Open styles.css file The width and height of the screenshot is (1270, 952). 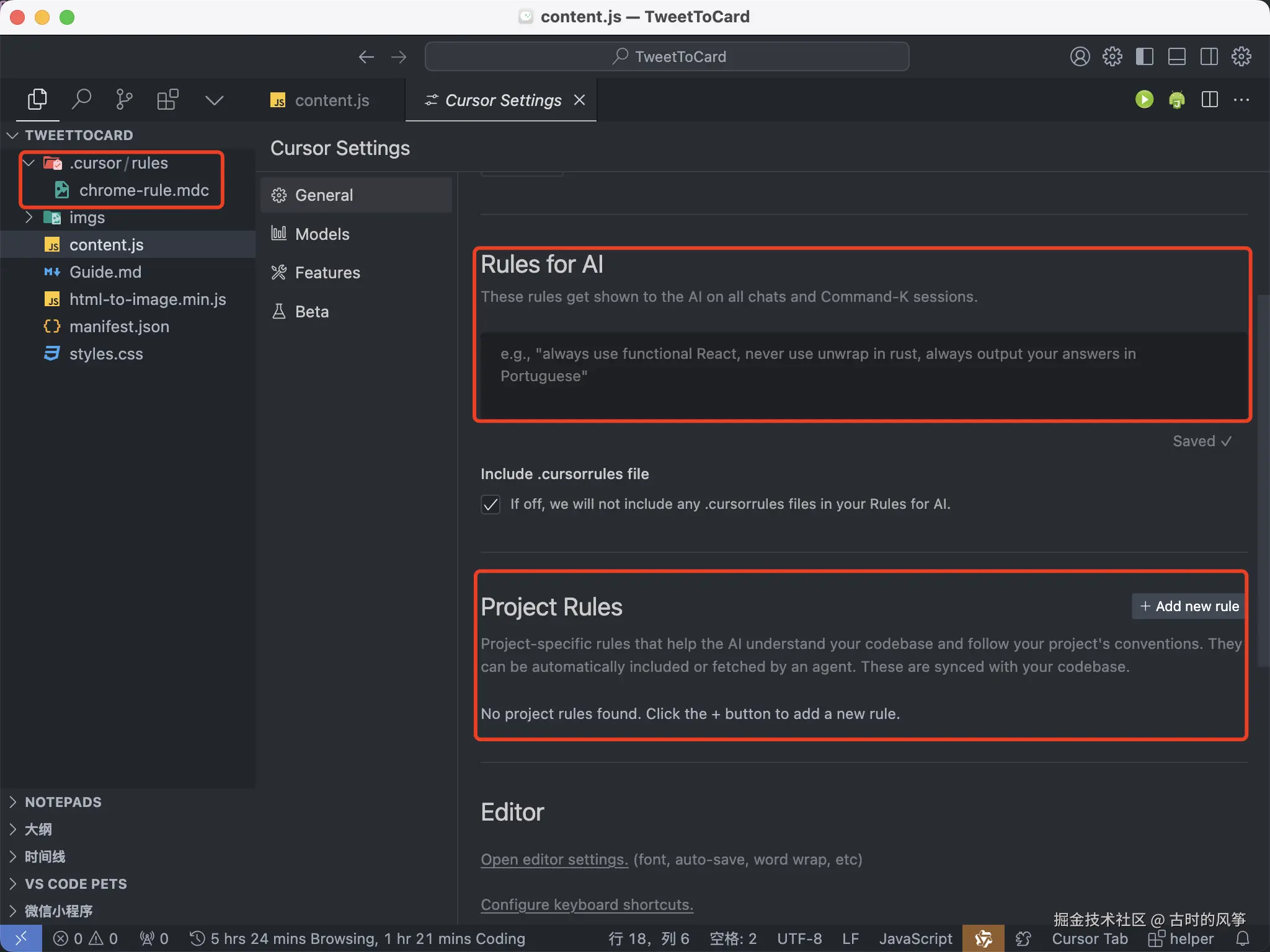[128, 354]
